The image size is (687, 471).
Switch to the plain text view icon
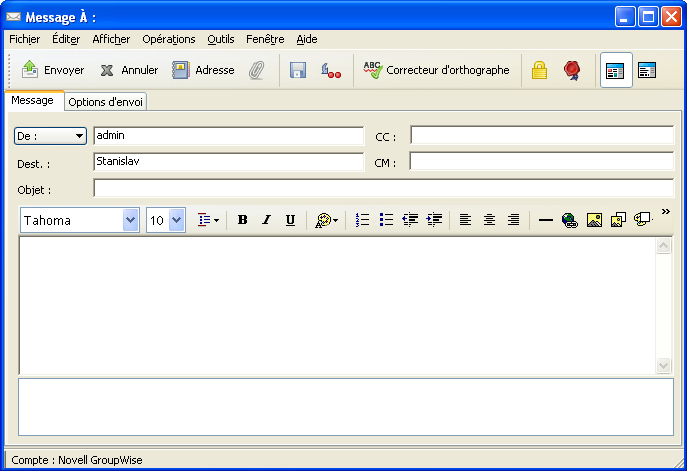click(647, 70)
